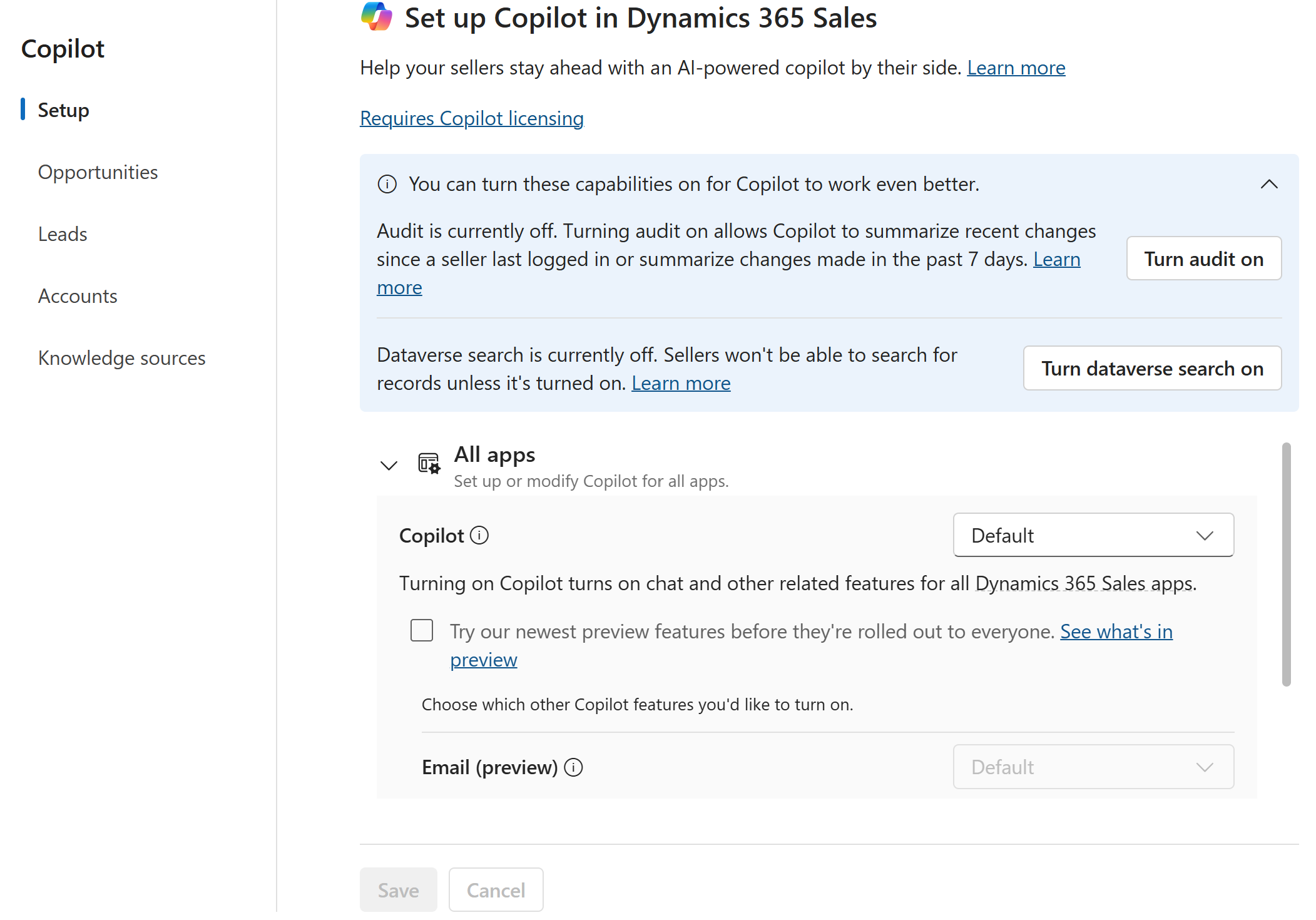This screenshot has height=920, width=1316.
Task: Collapse the capabilities info banner
Action: click(1269, 184)
